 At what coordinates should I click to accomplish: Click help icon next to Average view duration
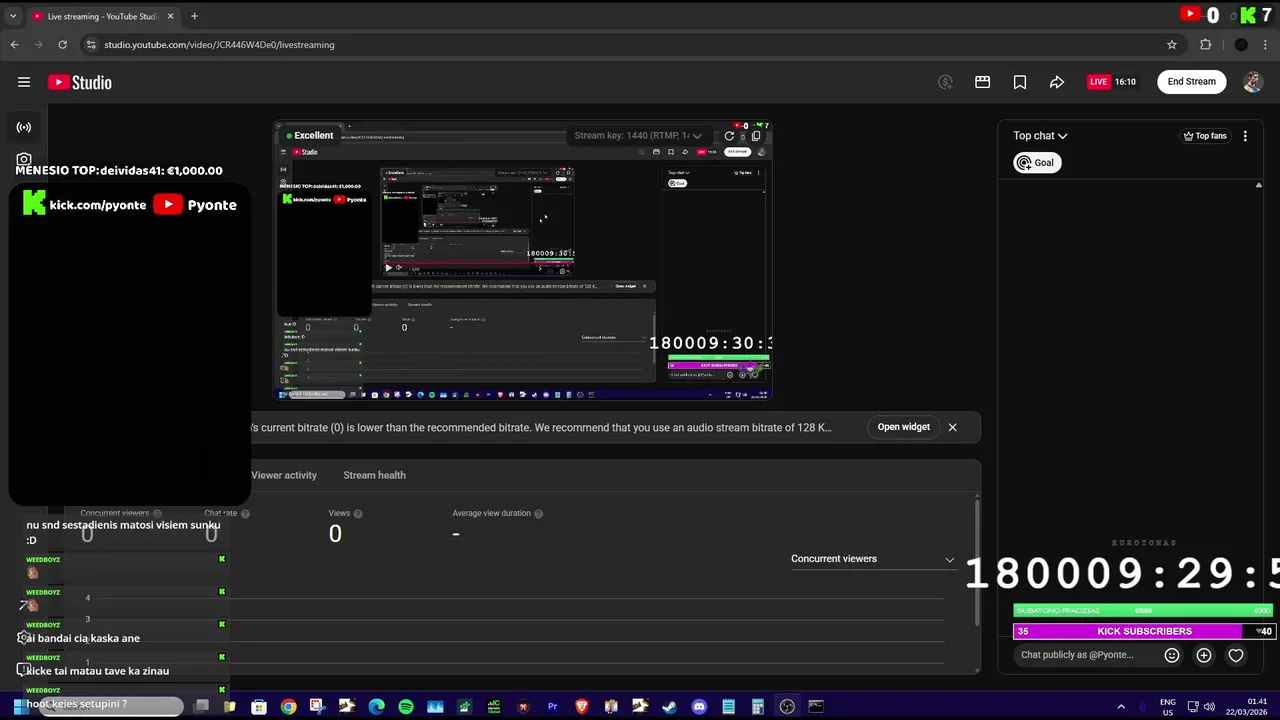click(538, 514)
